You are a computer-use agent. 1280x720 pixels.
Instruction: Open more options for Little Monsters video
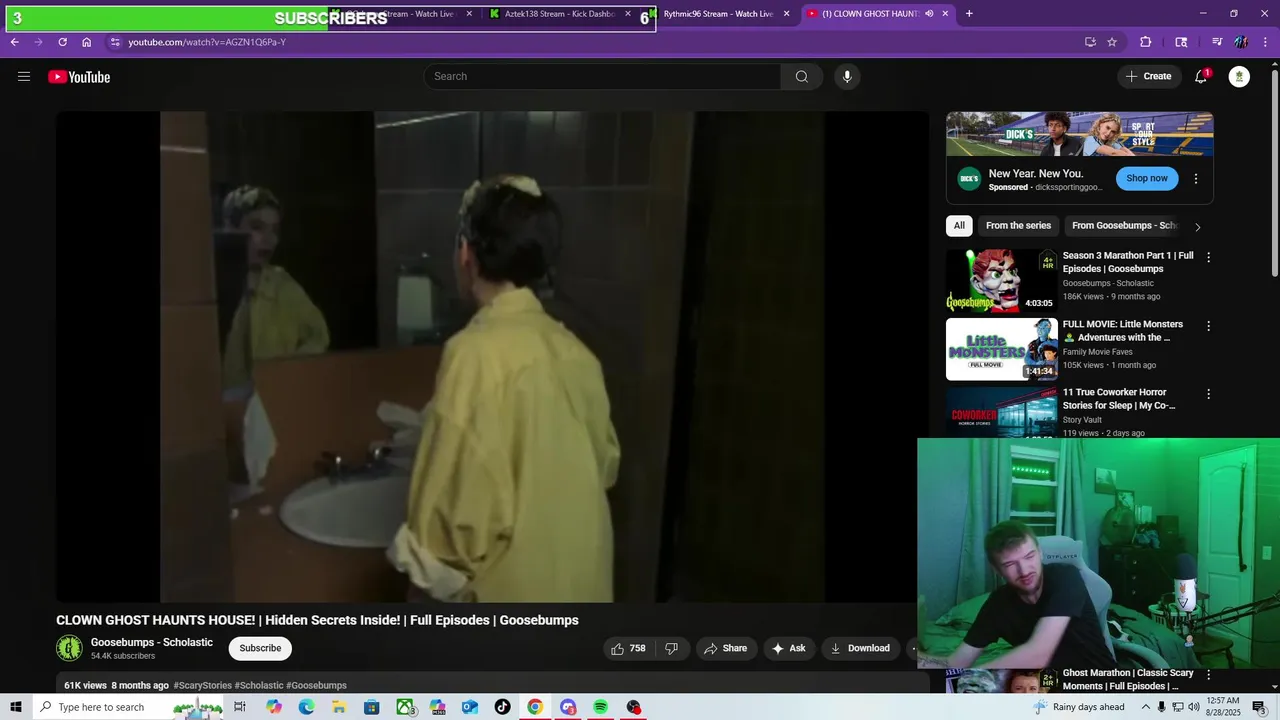click(1208, 326)
